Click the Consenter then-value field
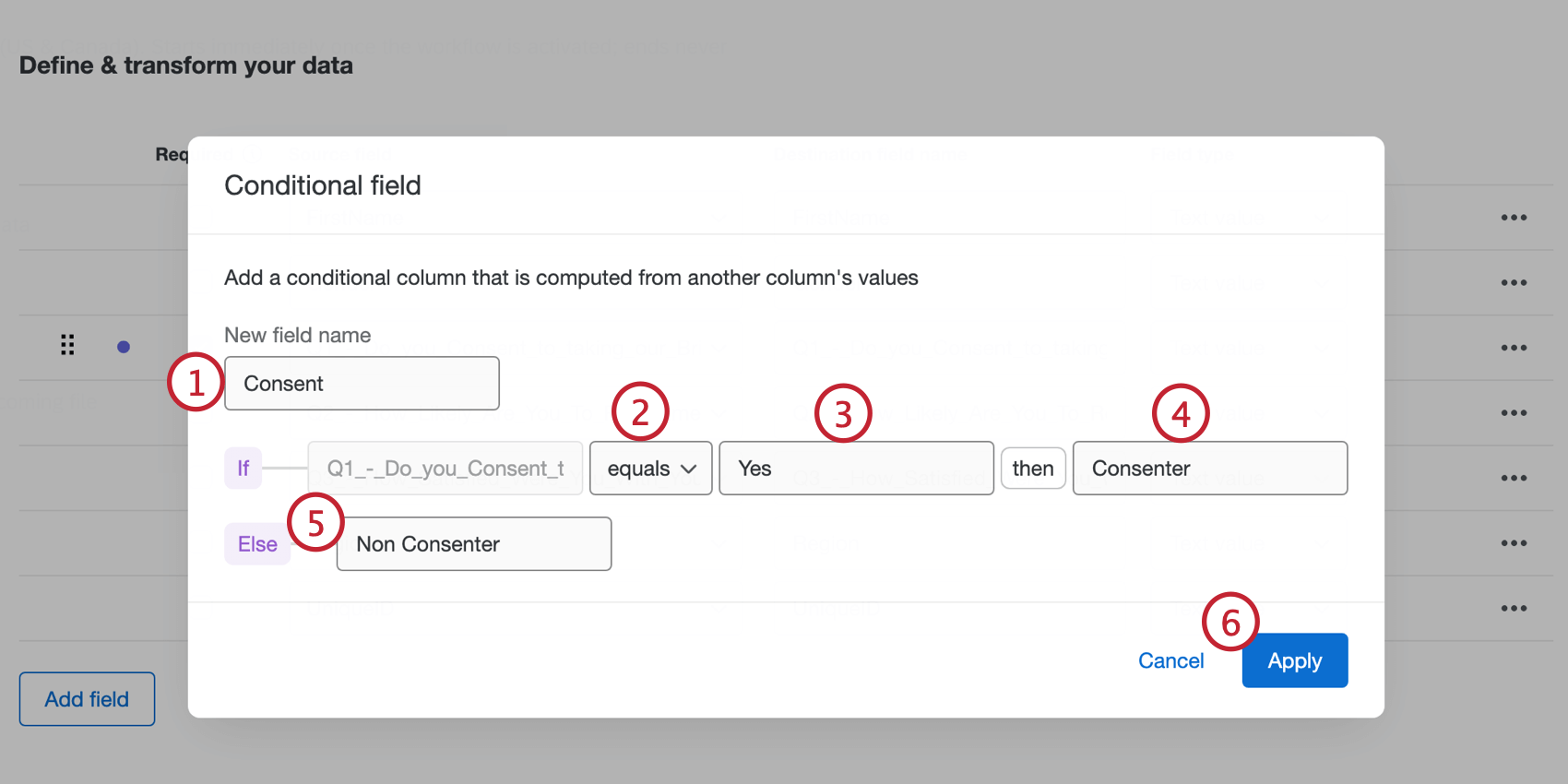This screenshot has height=784, width=1568. (x=1209, y=469)
